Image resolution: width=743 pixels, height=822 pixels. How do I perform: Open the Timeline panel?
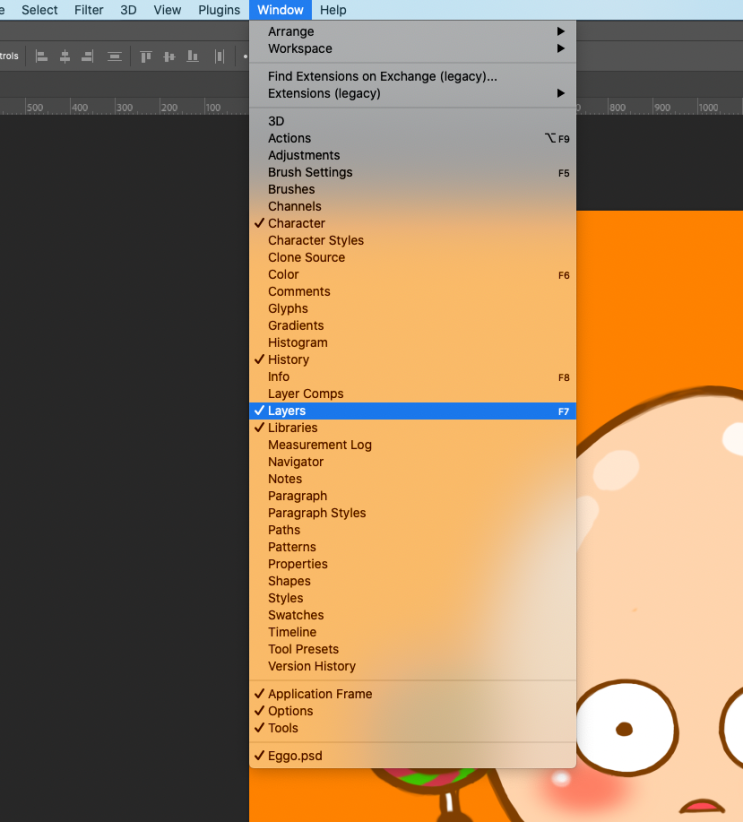[x=412, y=632]
